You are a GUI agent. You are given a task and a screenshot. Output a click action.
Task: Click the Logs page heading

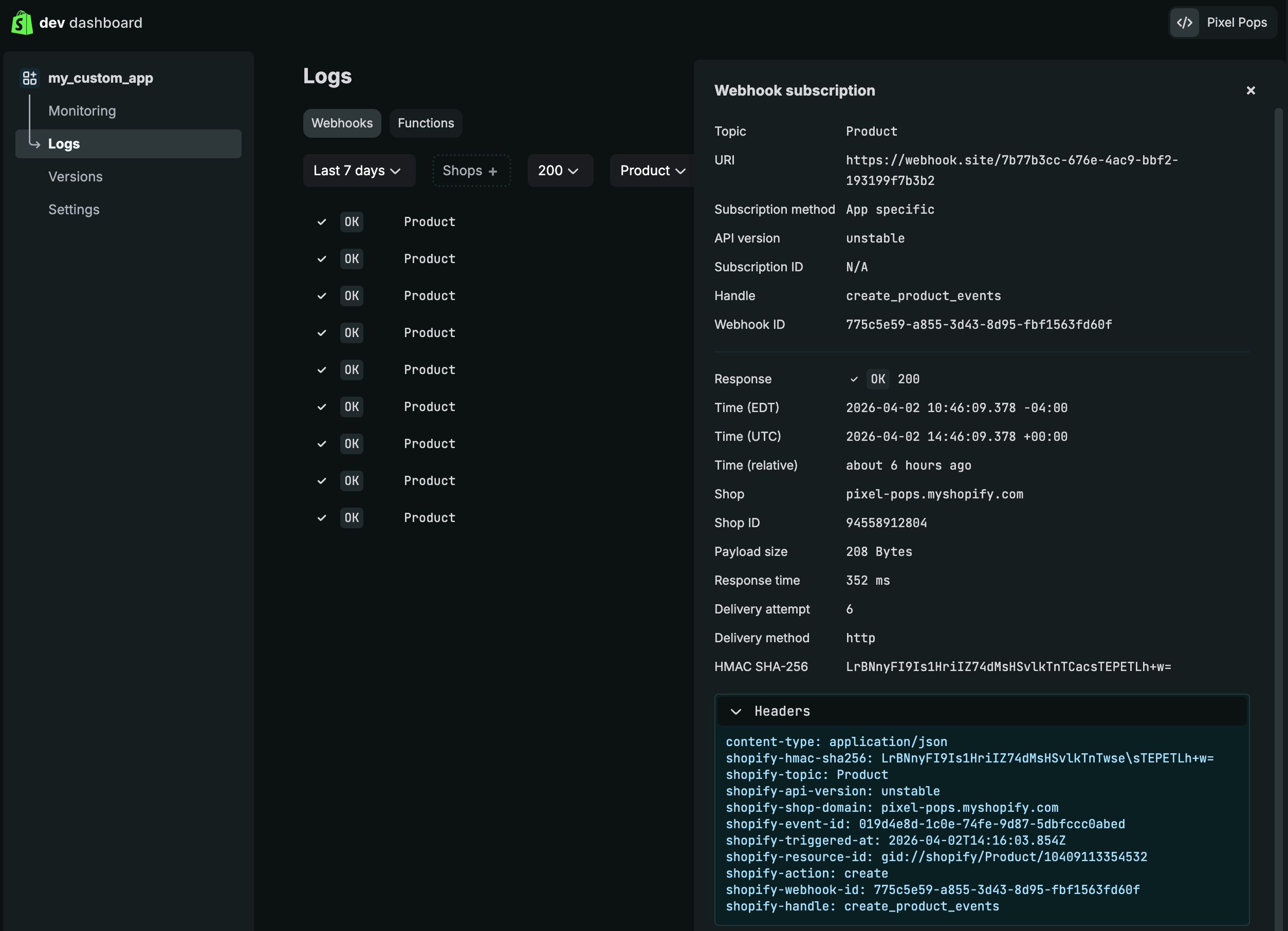tap(327, 76)
